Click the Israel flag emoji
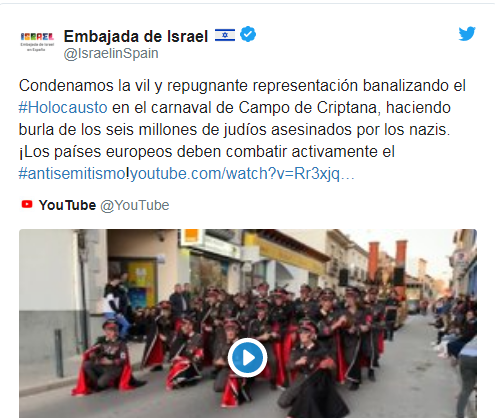Image resolution: width=495 pixels, height=418 pixels. tap(225, 35)
